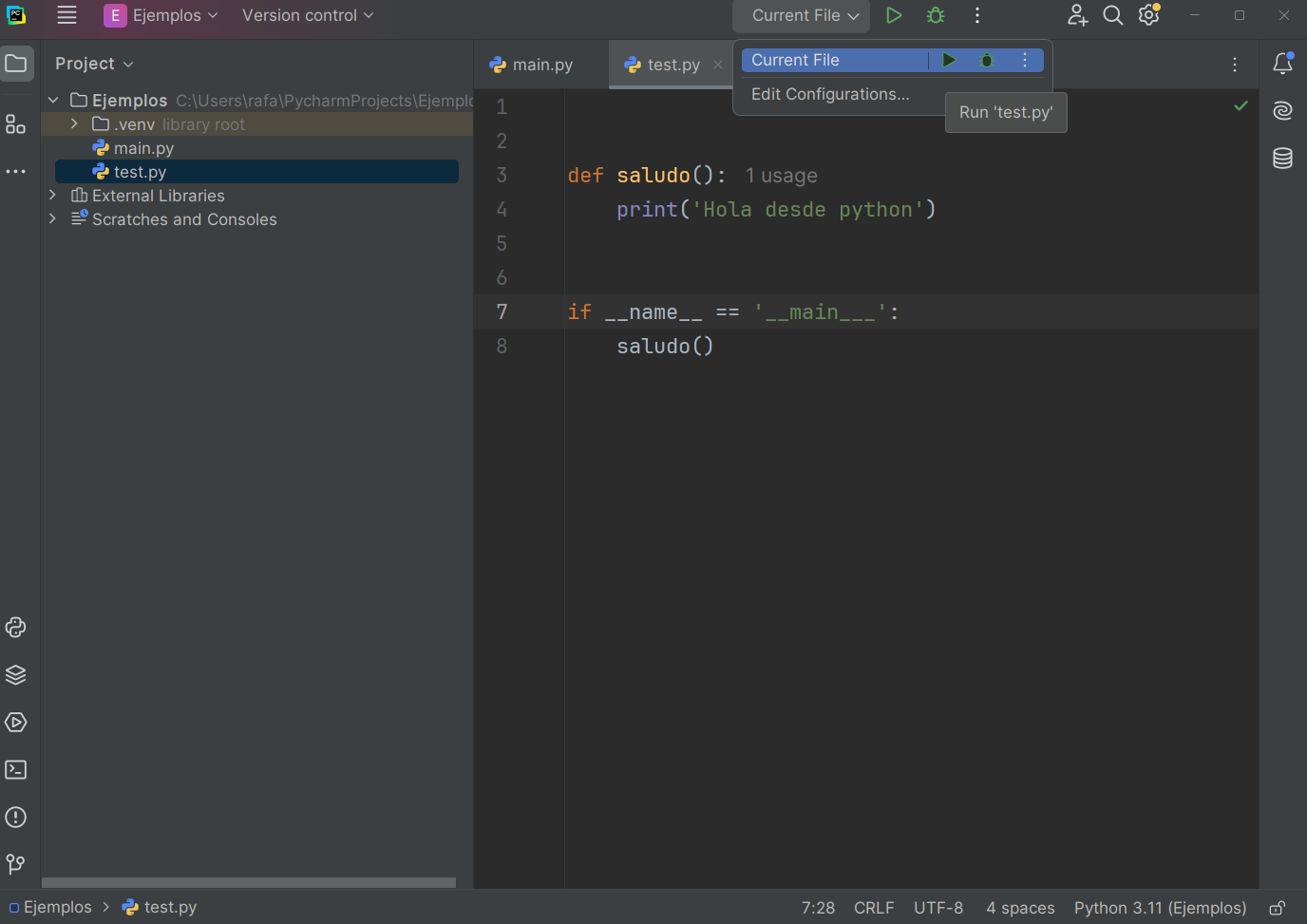Open Edit Configurations from the popup
1307x924 pixels.
(x=830, y=94)
